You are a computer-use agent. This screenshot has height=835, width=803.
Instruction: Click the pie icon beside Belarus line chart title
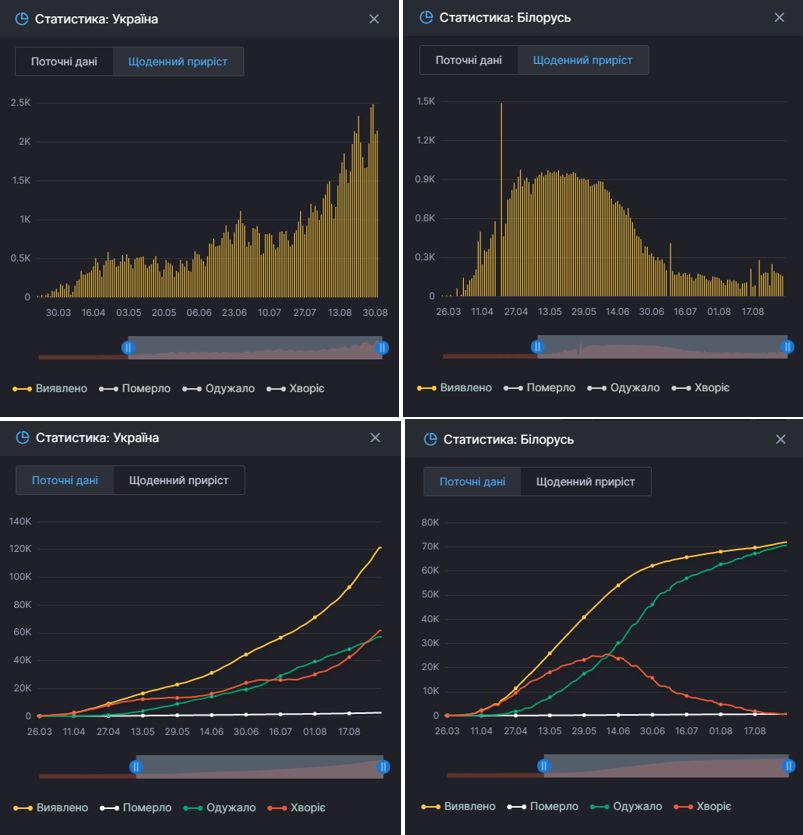click(430, 439)
